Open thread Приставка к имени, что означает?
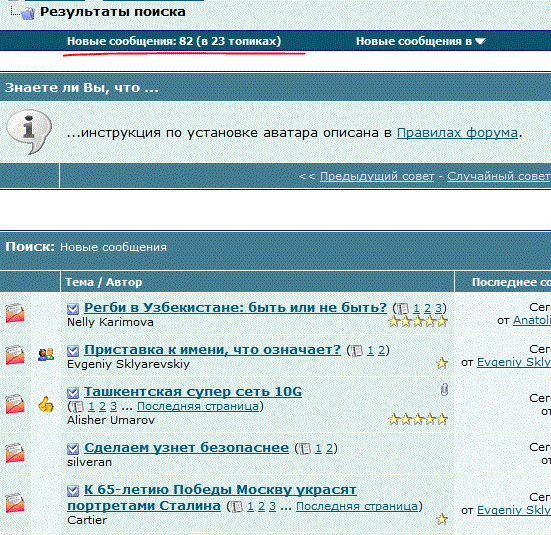This screenshot has height=535, width=551. pos(213,350)
